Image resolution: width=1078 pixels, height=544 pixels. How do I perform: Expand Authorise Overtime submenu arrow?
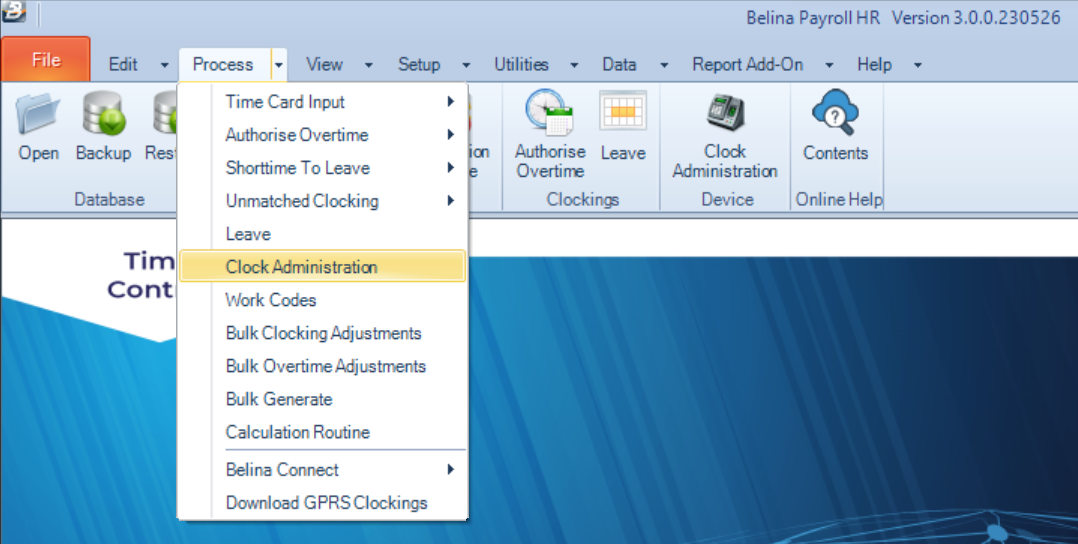tap(450, 135)
